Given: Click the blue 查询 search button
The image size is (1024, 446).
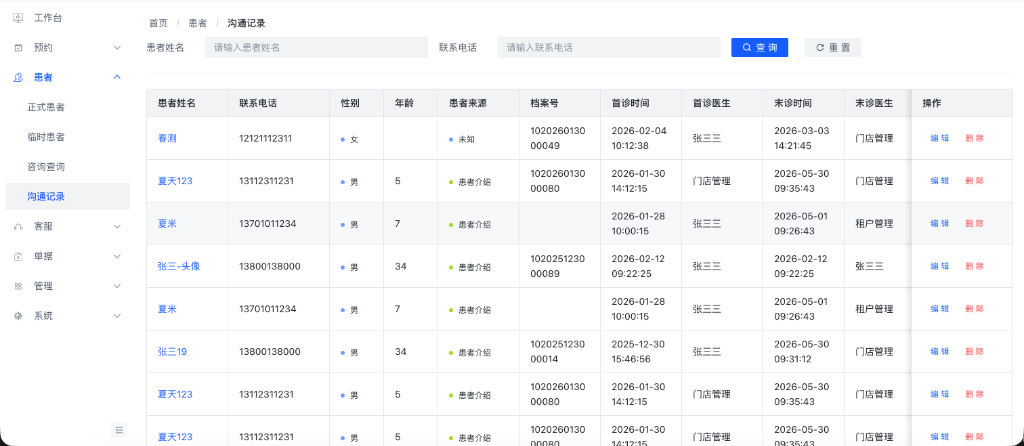Looking at the screenshot, I should (x=760, y=48).
